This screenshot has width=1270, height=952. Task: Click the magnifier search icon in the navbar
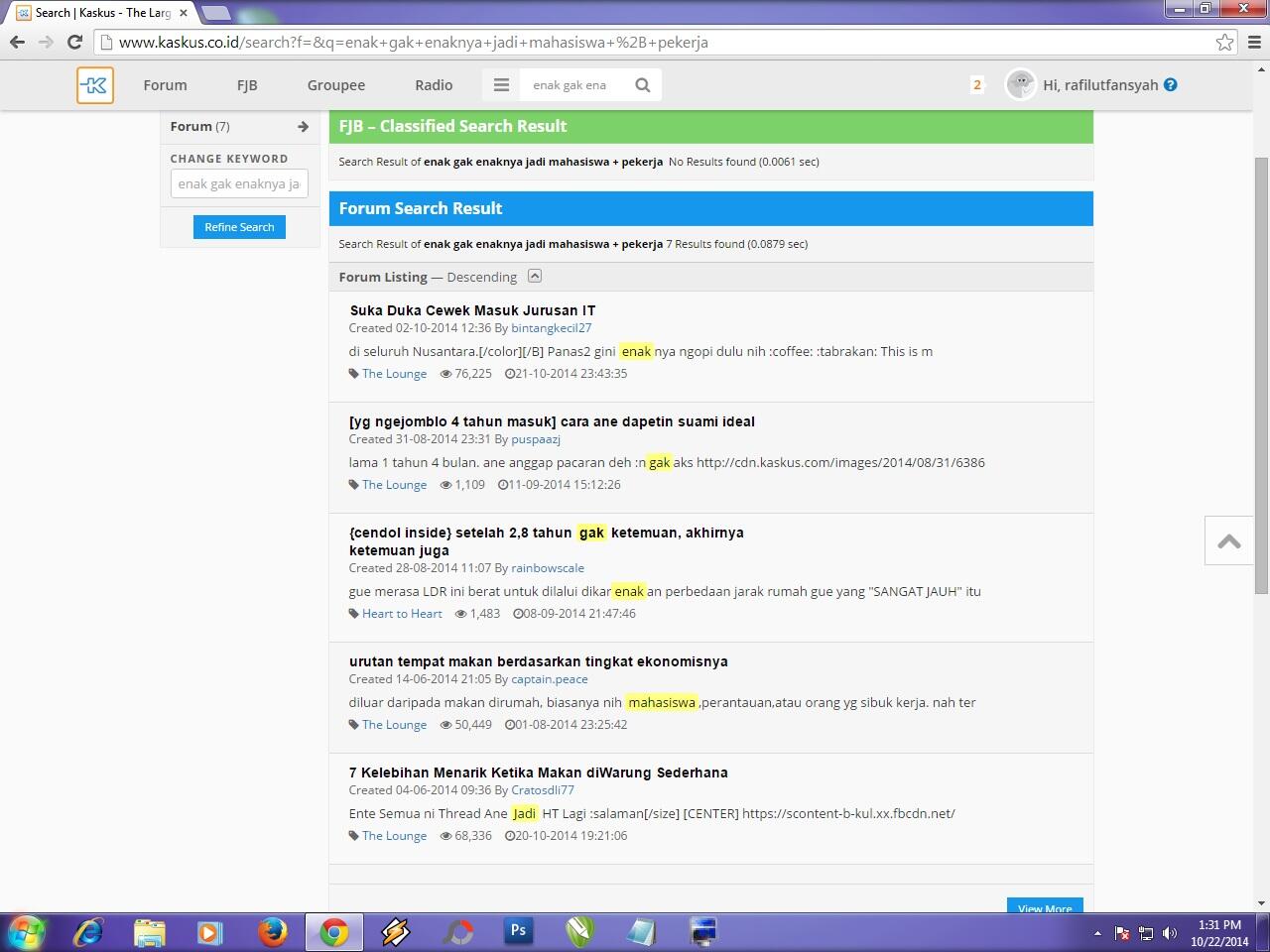643,85
